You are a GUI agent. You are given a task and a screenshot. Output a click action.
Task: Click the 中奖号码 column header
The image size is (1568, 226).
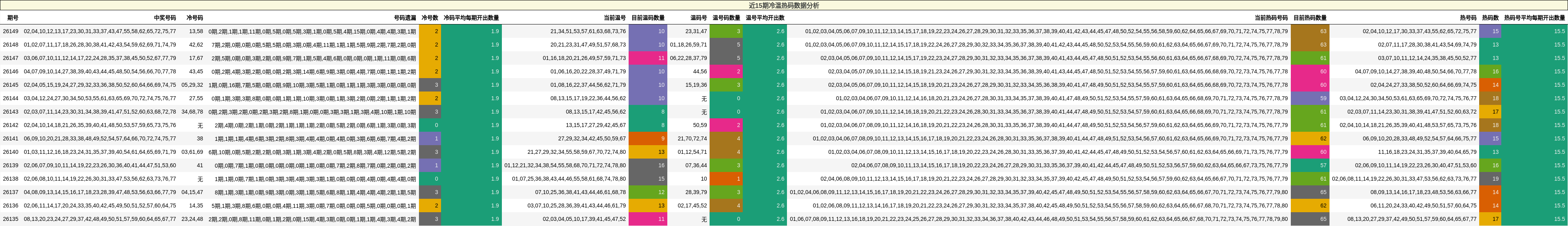pyautogui.click(x=165, y=18)
